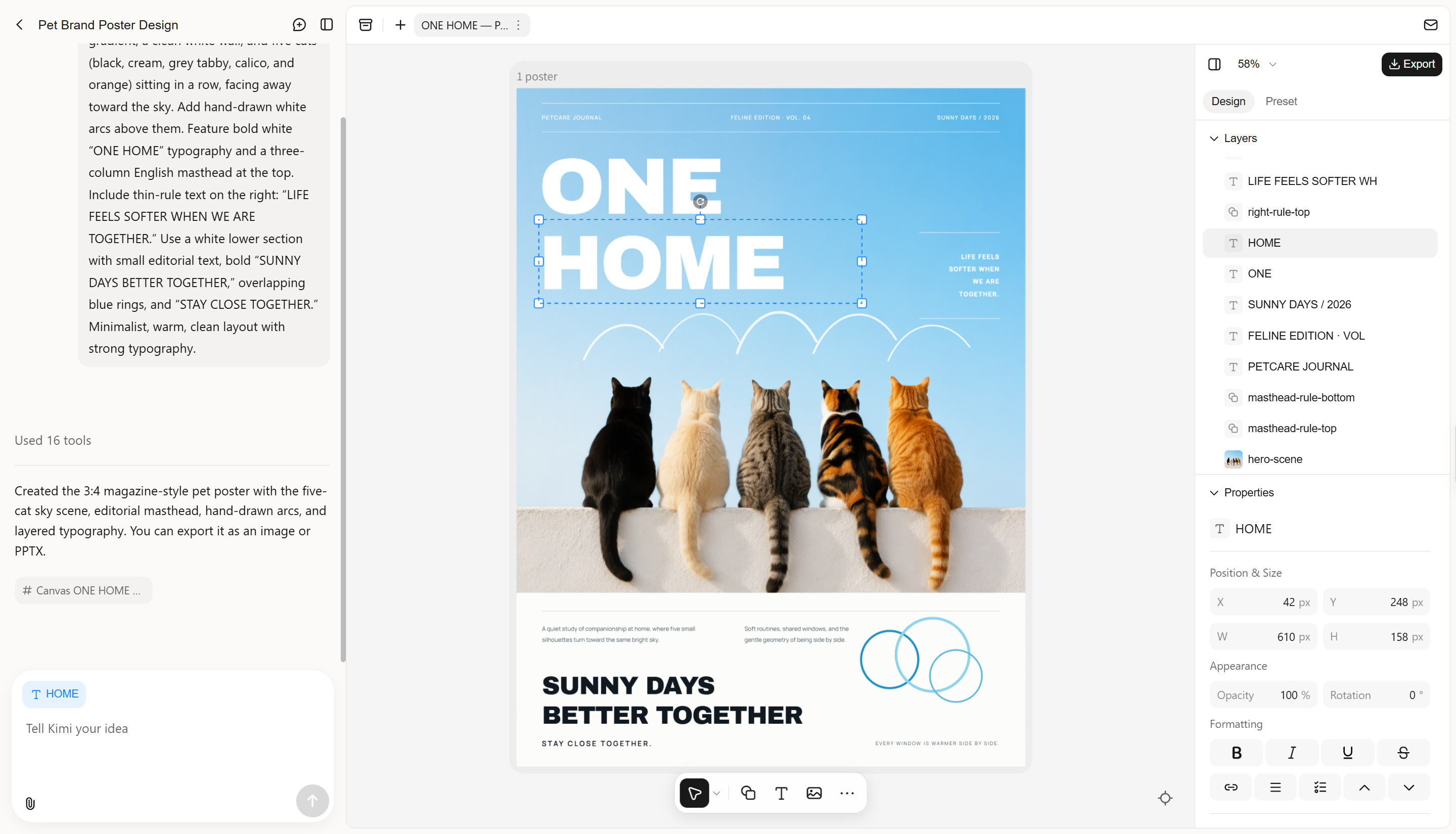Screen dimensions: 1456x834
Task: Toggle the right panel layout icon next to 58%
Action: click(x=1214, y=64)
